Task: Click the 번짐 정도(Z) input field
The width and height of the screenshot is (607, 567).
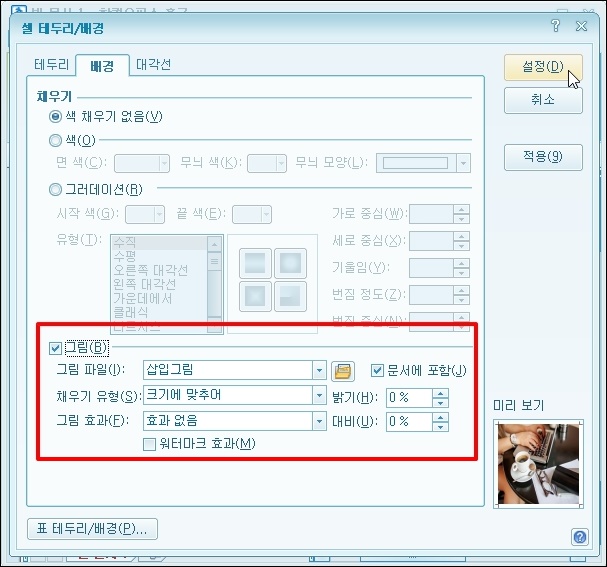Action: point(431,295)
